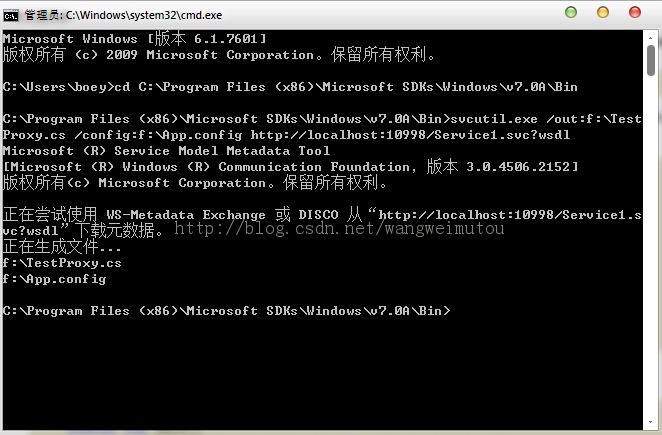Click the vertical scrollbar thumb
This screenshot has width=662, height=435.
pyautogui.click(x=651, y=60)
